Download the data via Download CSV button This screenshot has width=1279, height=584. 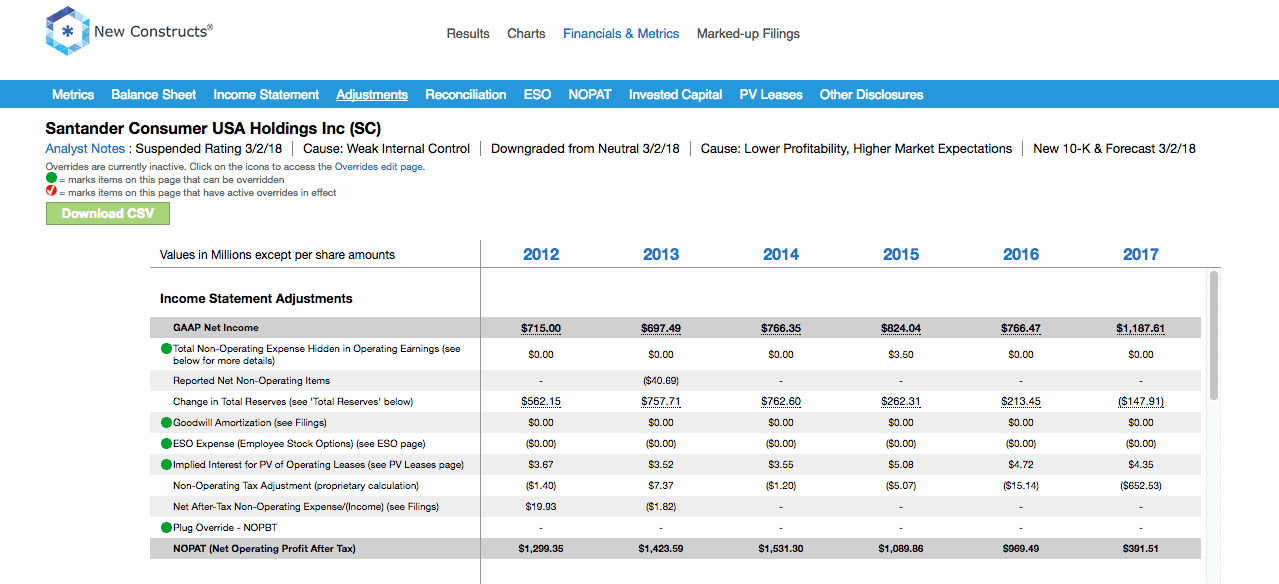point(108,213)
